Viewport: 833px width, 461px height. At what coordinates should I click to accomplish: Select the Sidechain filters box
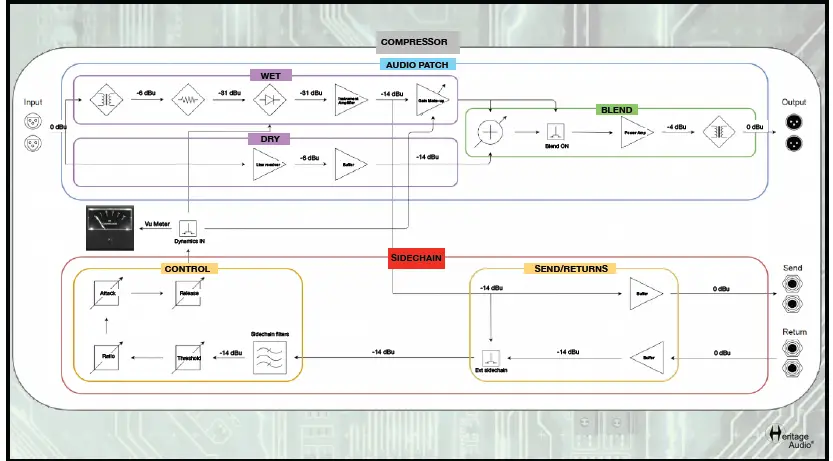(x=270, y=358)
